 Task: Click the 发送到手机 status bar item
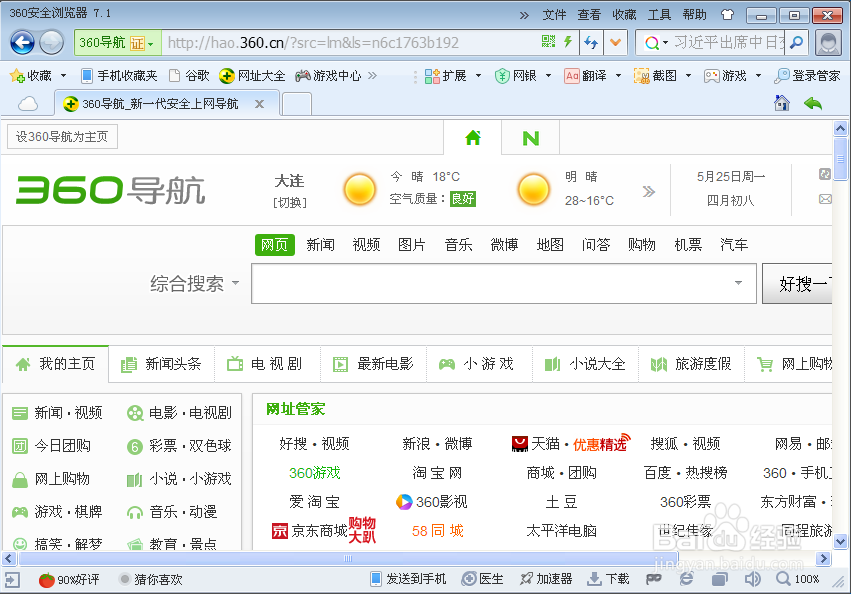click(x=408, y=579)
